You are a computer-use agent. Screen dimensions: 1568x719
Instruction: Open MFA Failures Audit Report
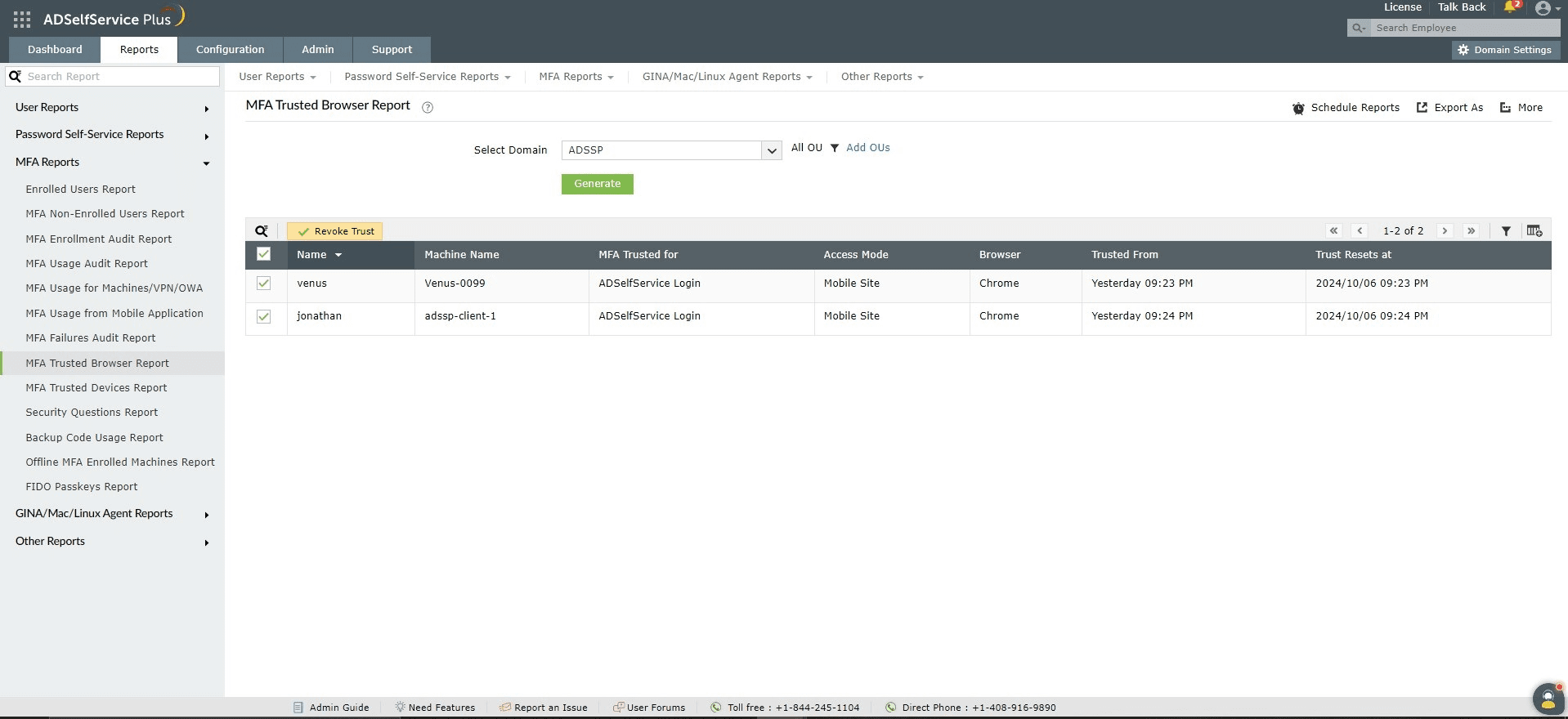tap(91, 338)
